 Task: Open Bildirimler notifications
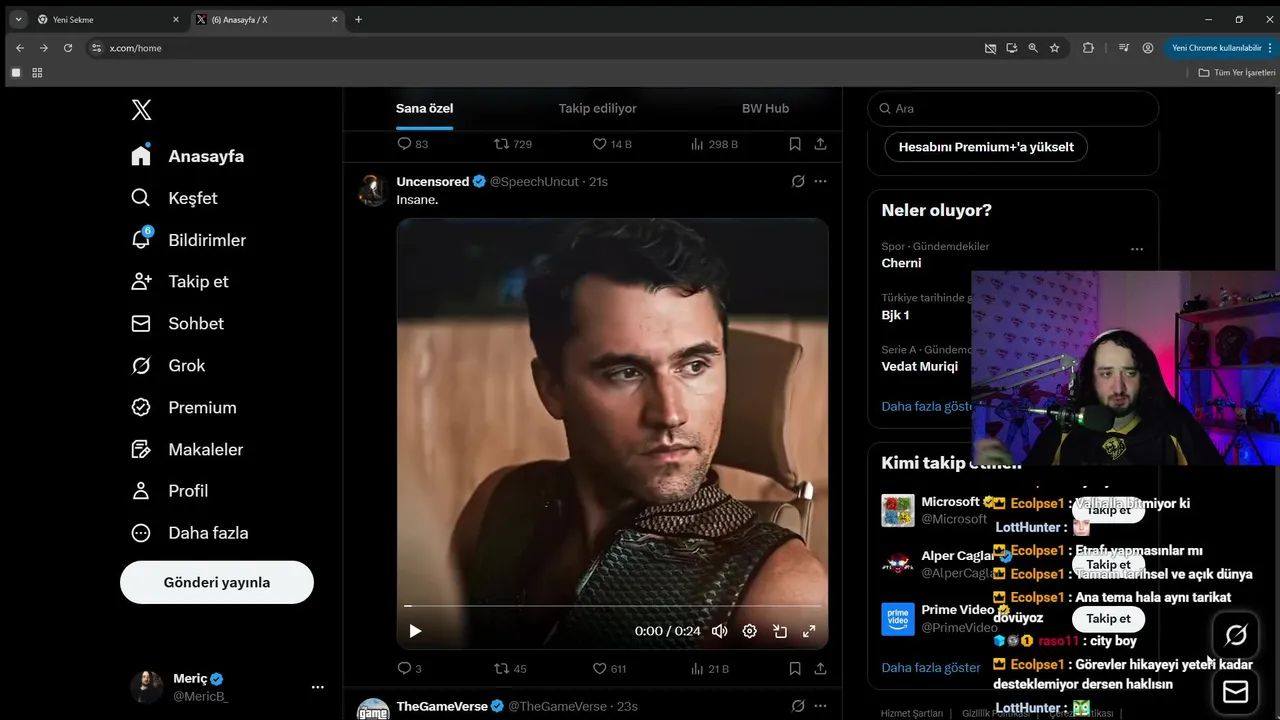click(x=189, y=240)
